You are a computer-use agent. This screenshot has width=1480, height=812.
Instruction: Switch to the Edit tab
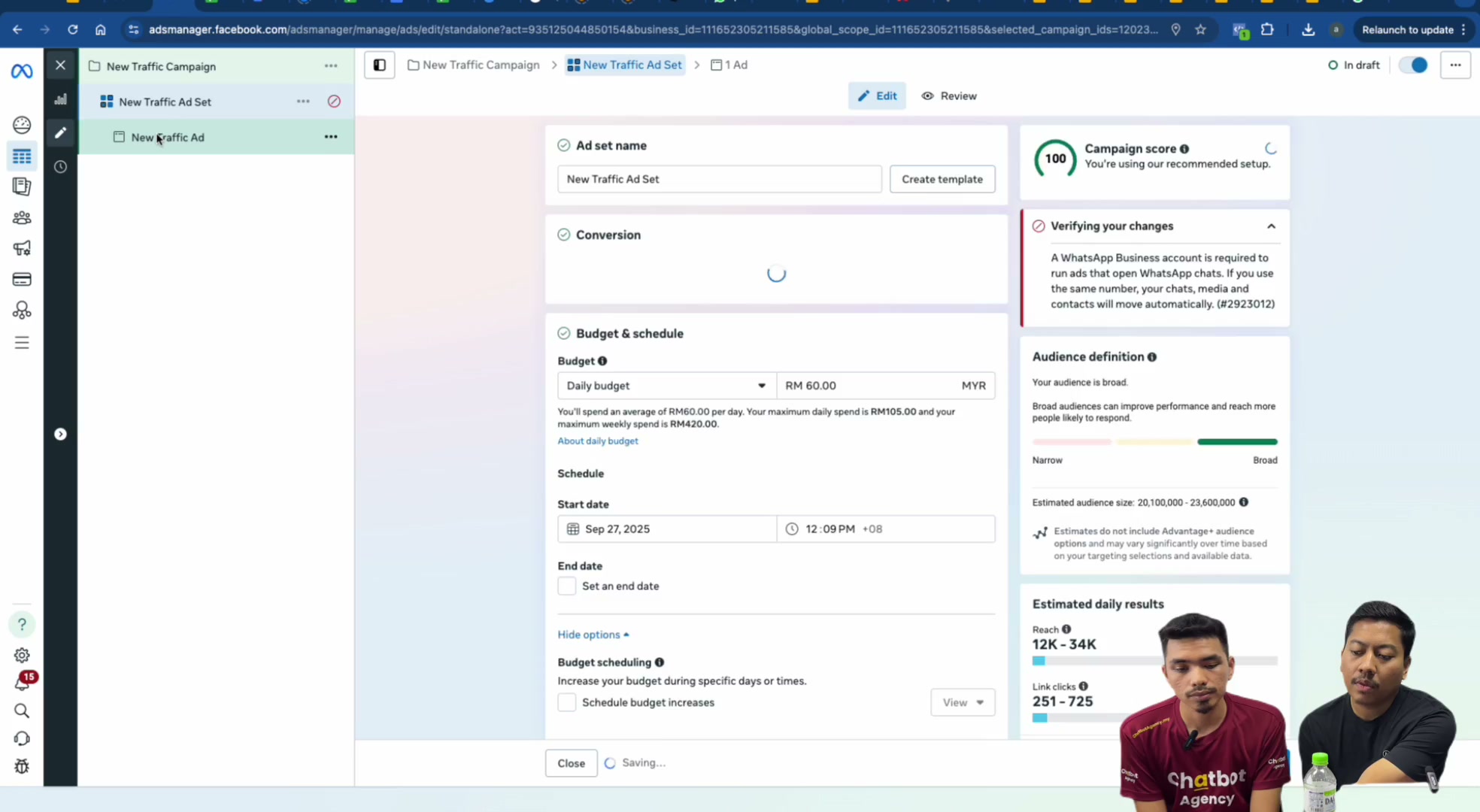[x=877, y=96]
